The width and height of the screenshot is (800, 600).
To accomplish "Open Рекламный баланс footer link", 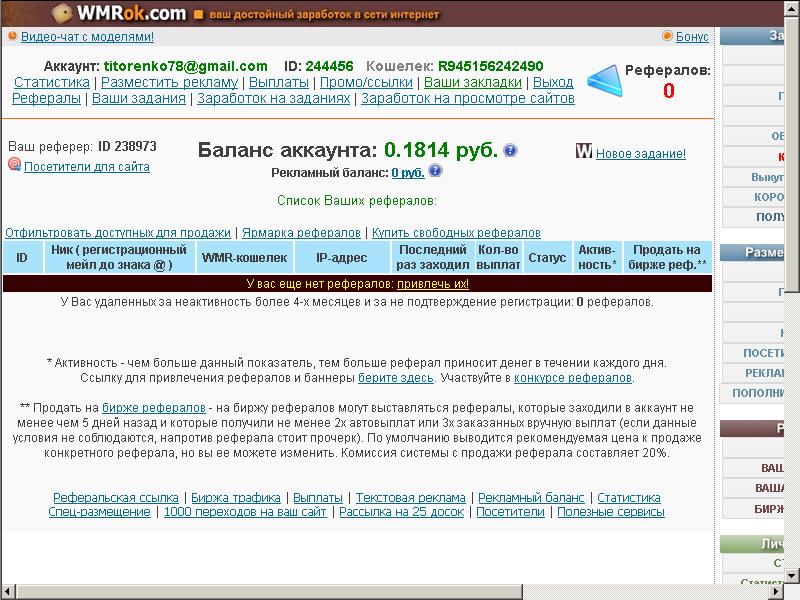I will pyautogui.click(x=531, y=497).
